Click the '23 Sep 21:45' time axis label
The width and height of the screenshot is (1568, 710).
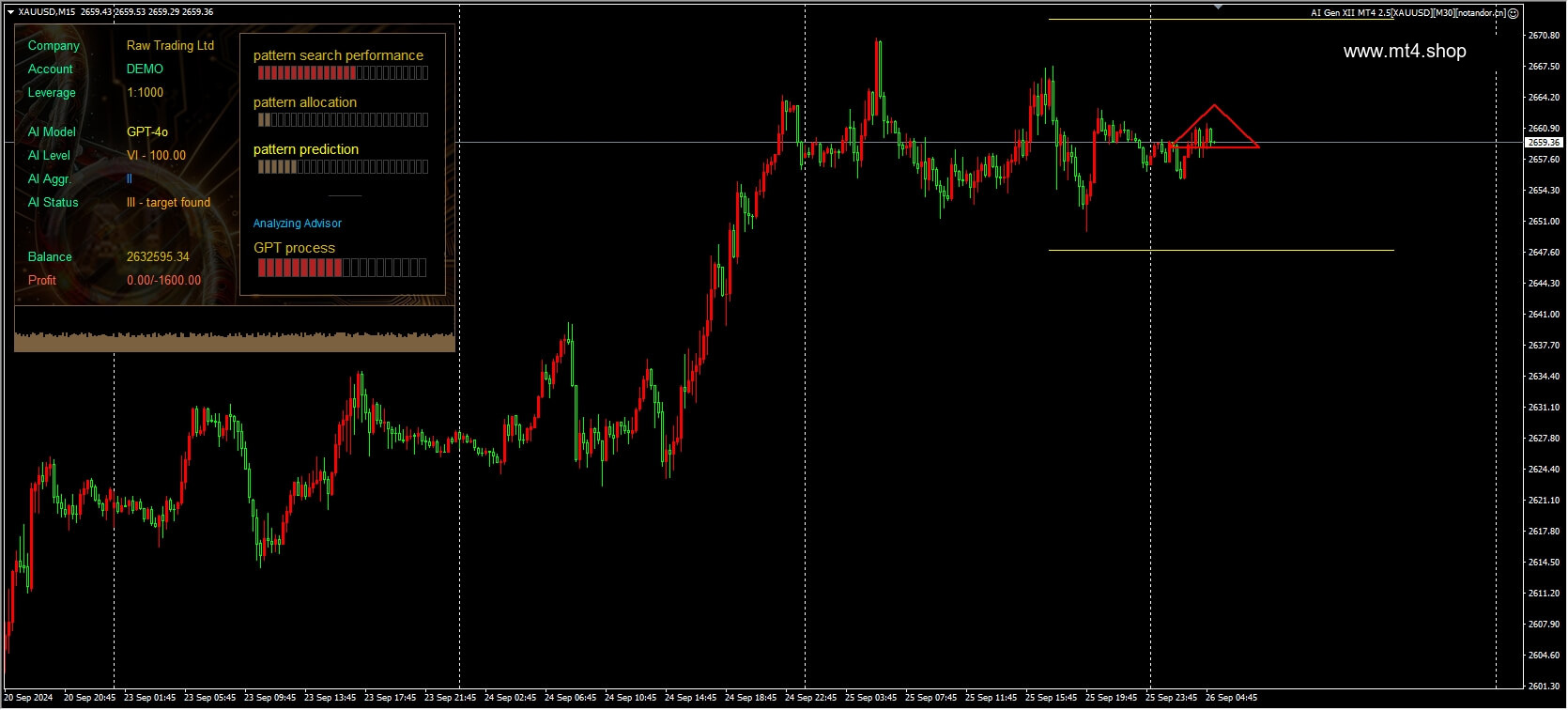[x=450, y=698]
